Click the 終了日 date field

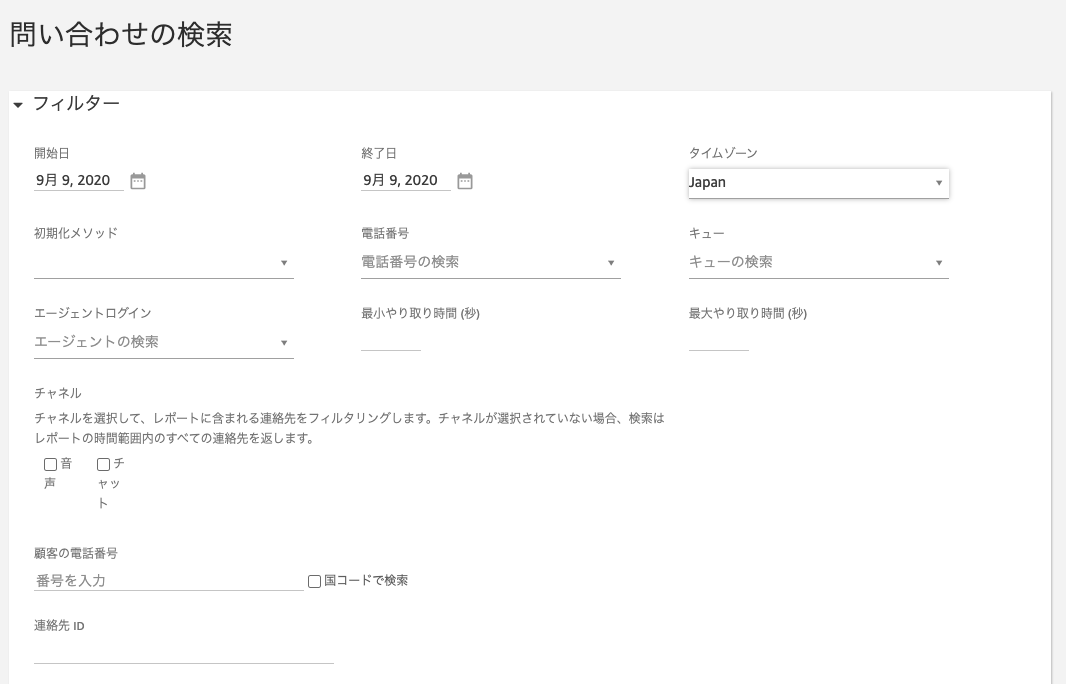pyautogui.click(x=405, y=181)
